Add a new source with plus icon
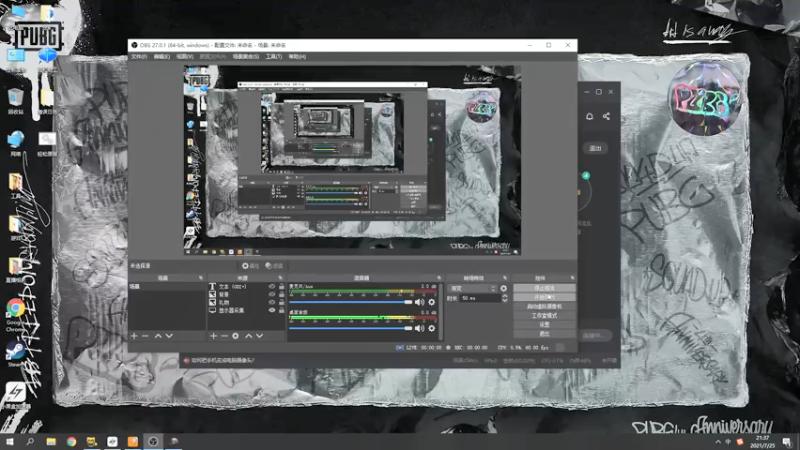Image resolution: width=800 pixels, height=450 pixels. click(213, 336)
